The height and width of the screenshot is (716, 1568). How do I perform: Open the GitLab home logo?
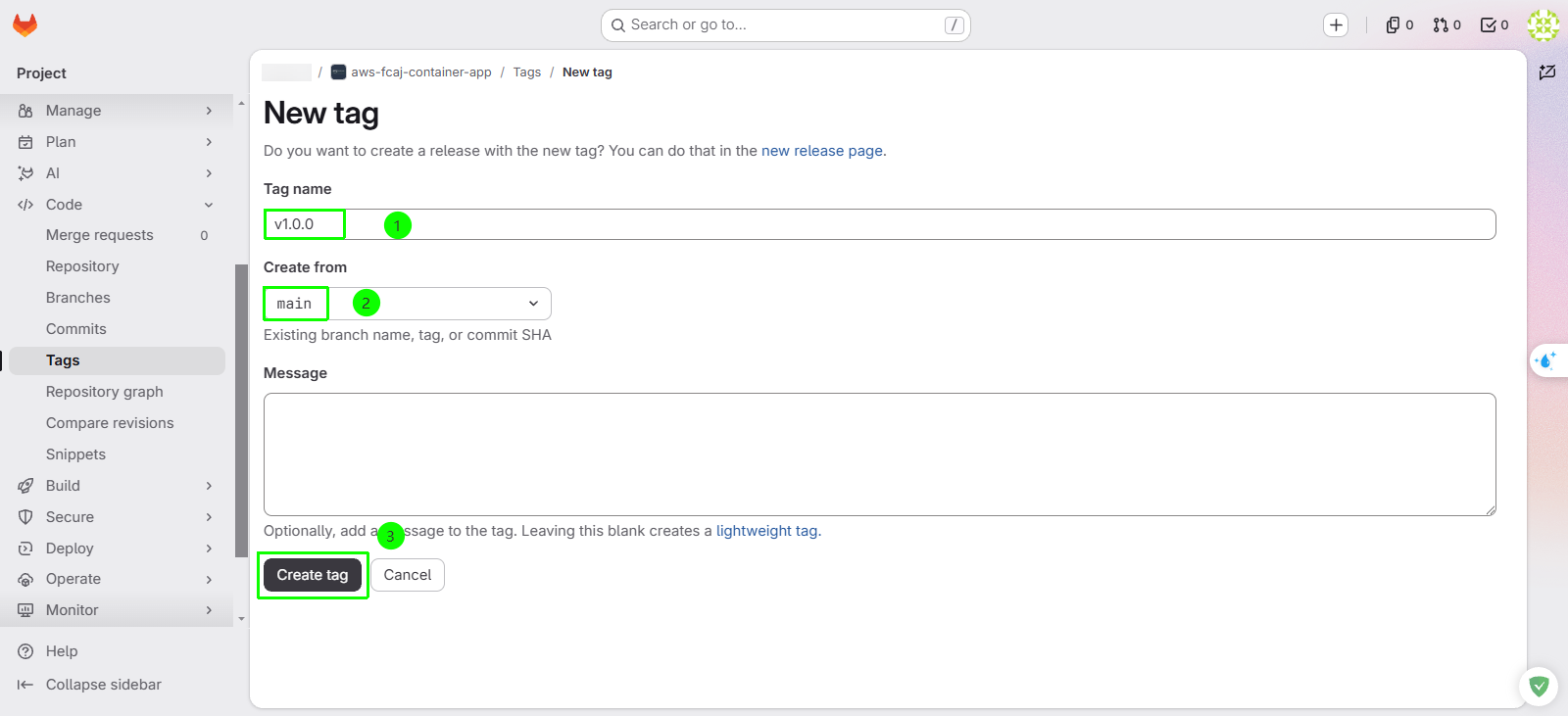click(25, 25)
